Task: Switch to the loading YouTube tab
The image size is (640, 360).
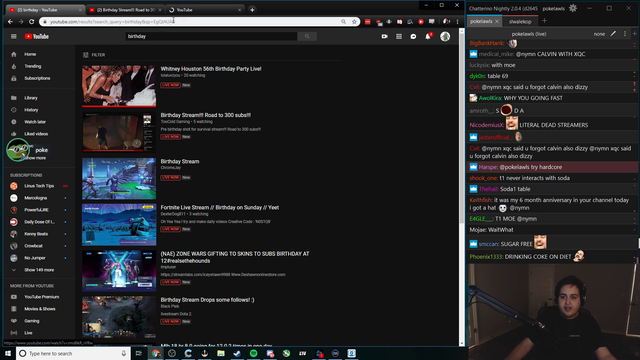Action: (x=204, y=10)
